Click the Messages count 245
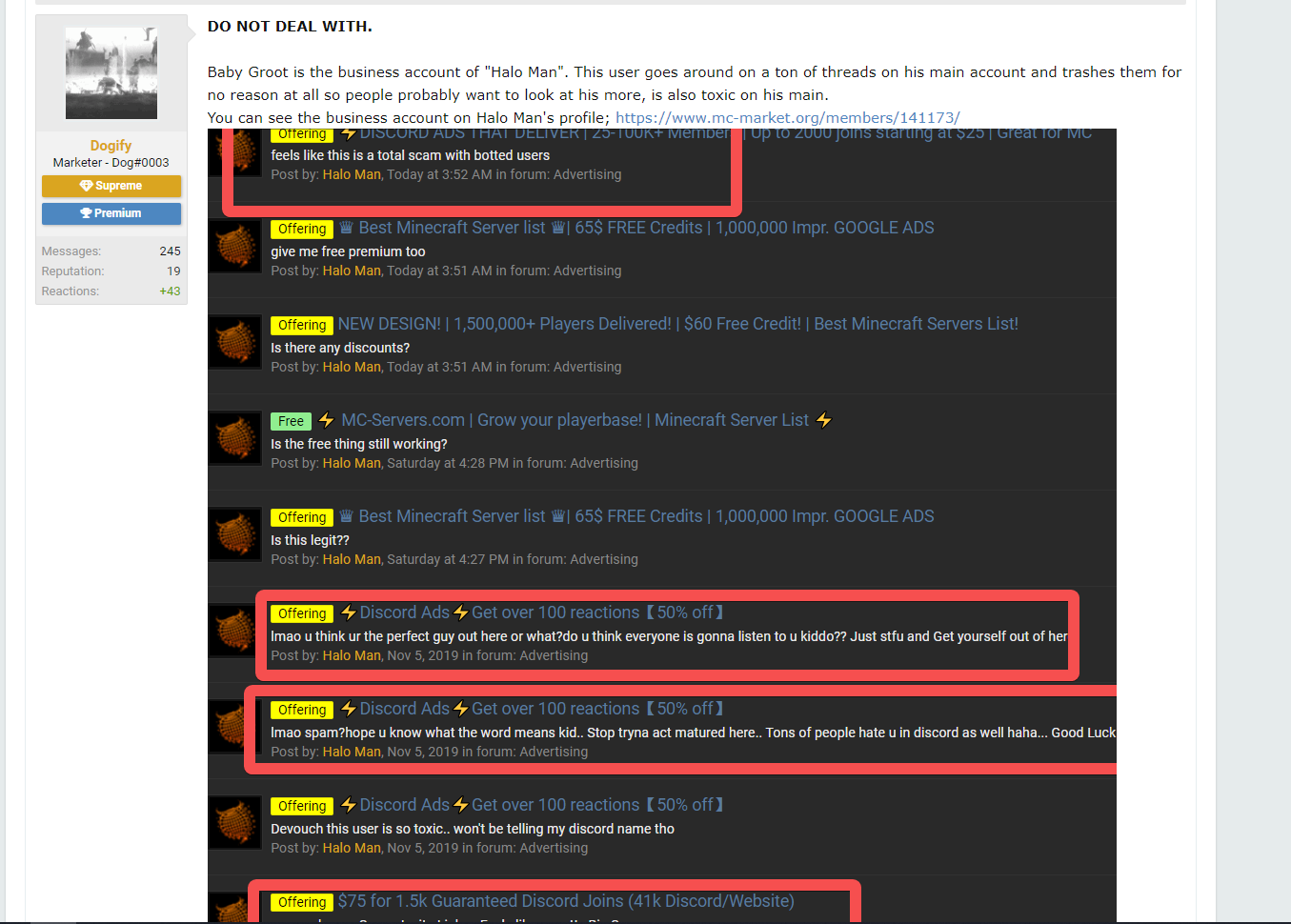 click(x=170, y=251)
